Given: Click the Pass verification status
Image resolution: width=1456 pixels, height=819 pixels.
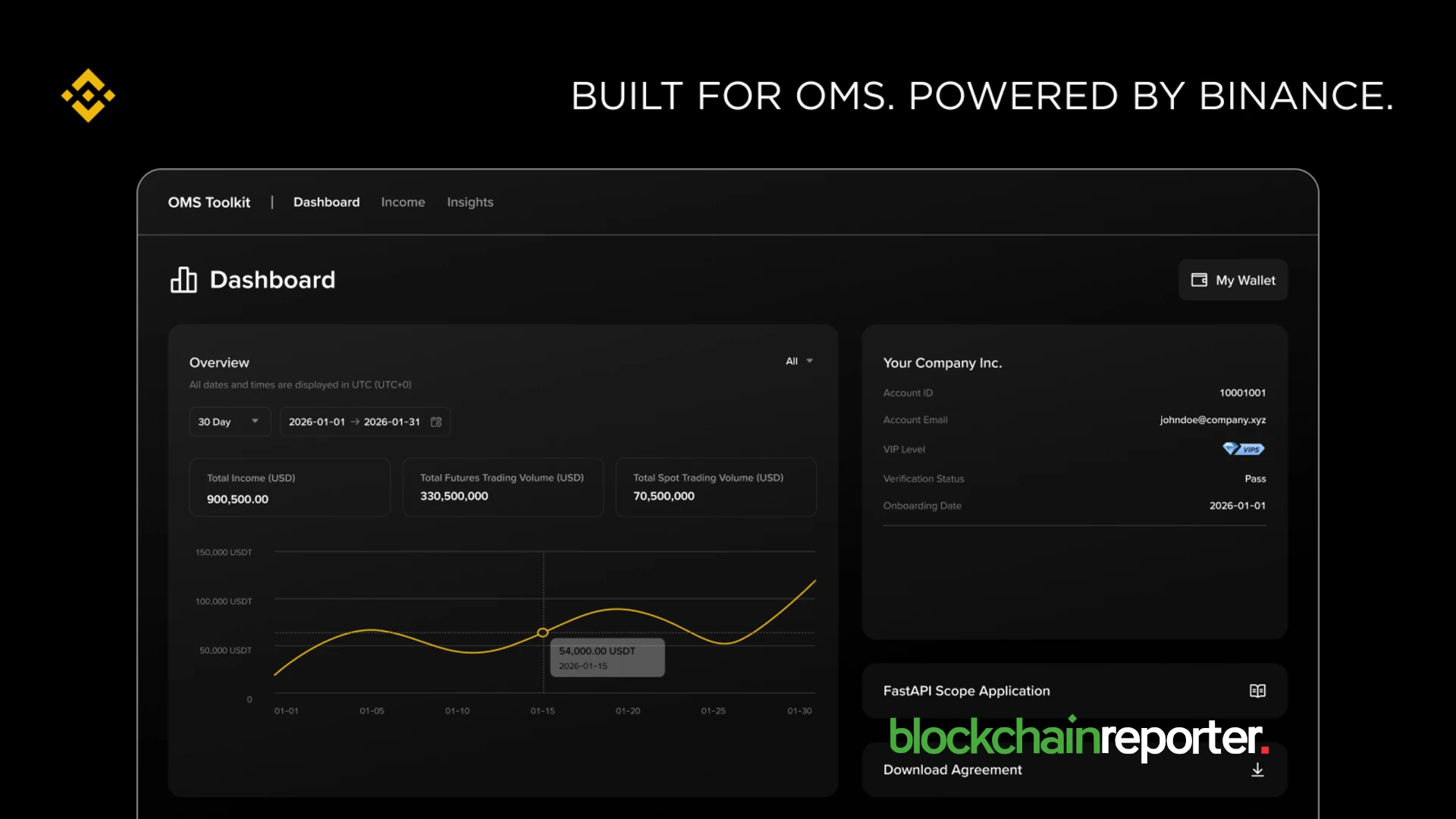Looking at the screenshot, I should pos(1255,479).
